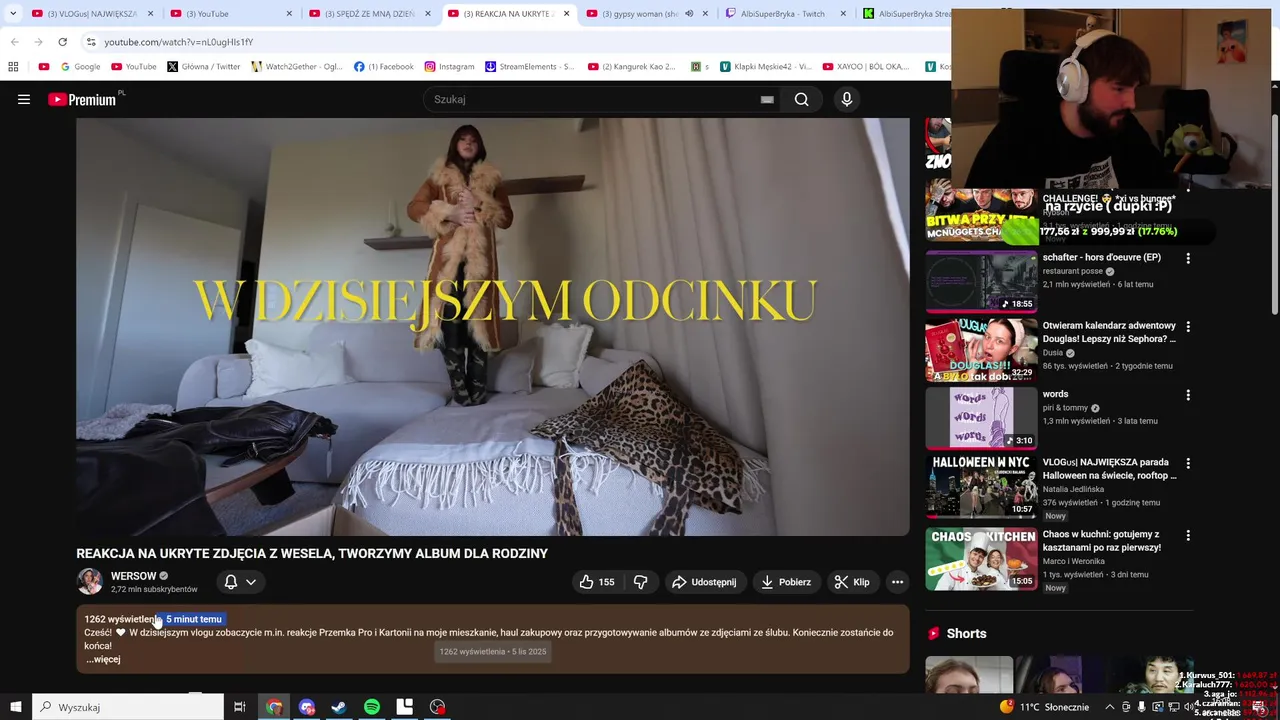The width and height of the screenshot is (1280, 720).
Task: Open the WERSOW channel avatar
Action: pos(90,581)
